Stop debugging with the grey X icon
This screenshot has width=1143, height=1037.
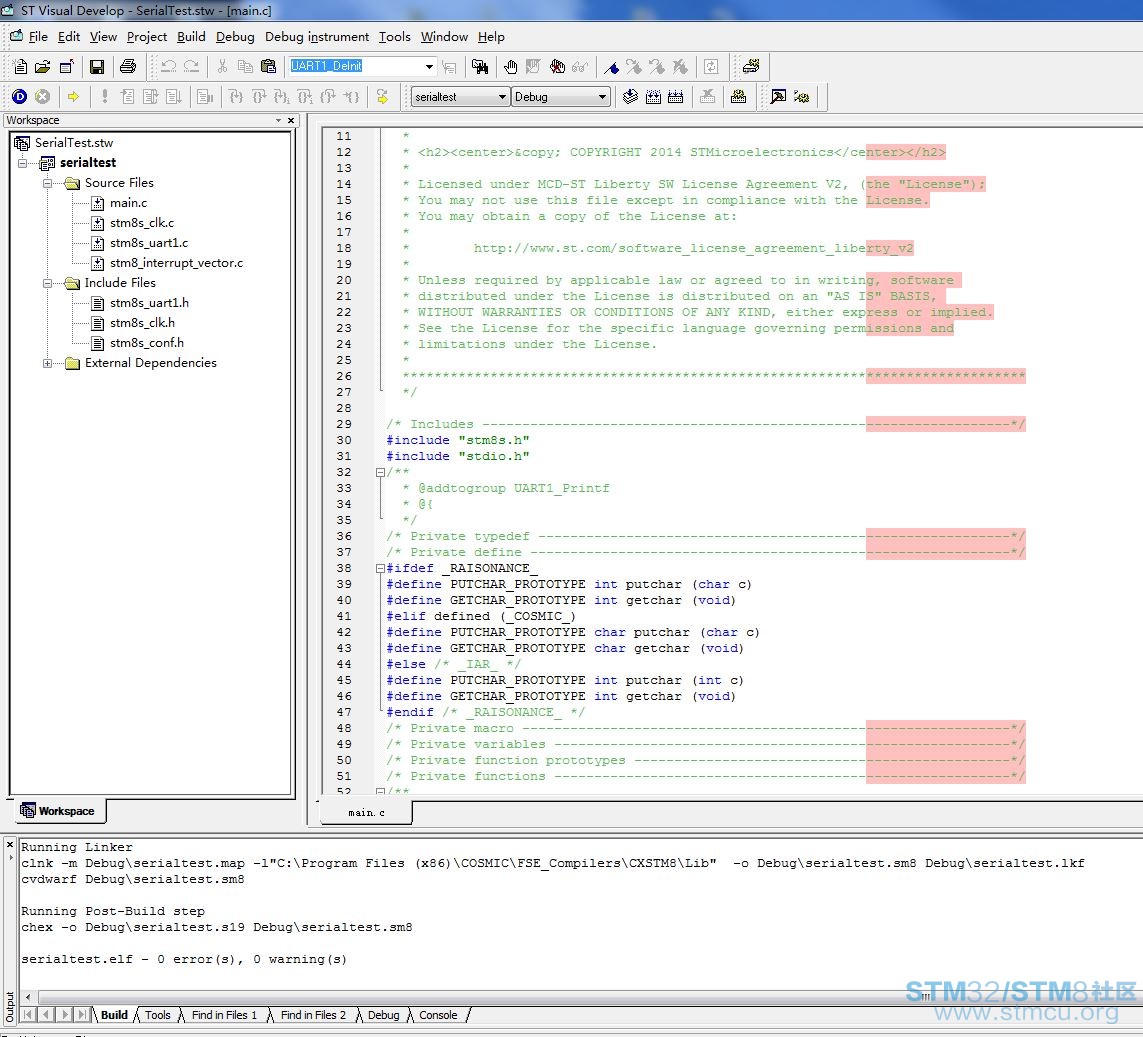(43, 96)
